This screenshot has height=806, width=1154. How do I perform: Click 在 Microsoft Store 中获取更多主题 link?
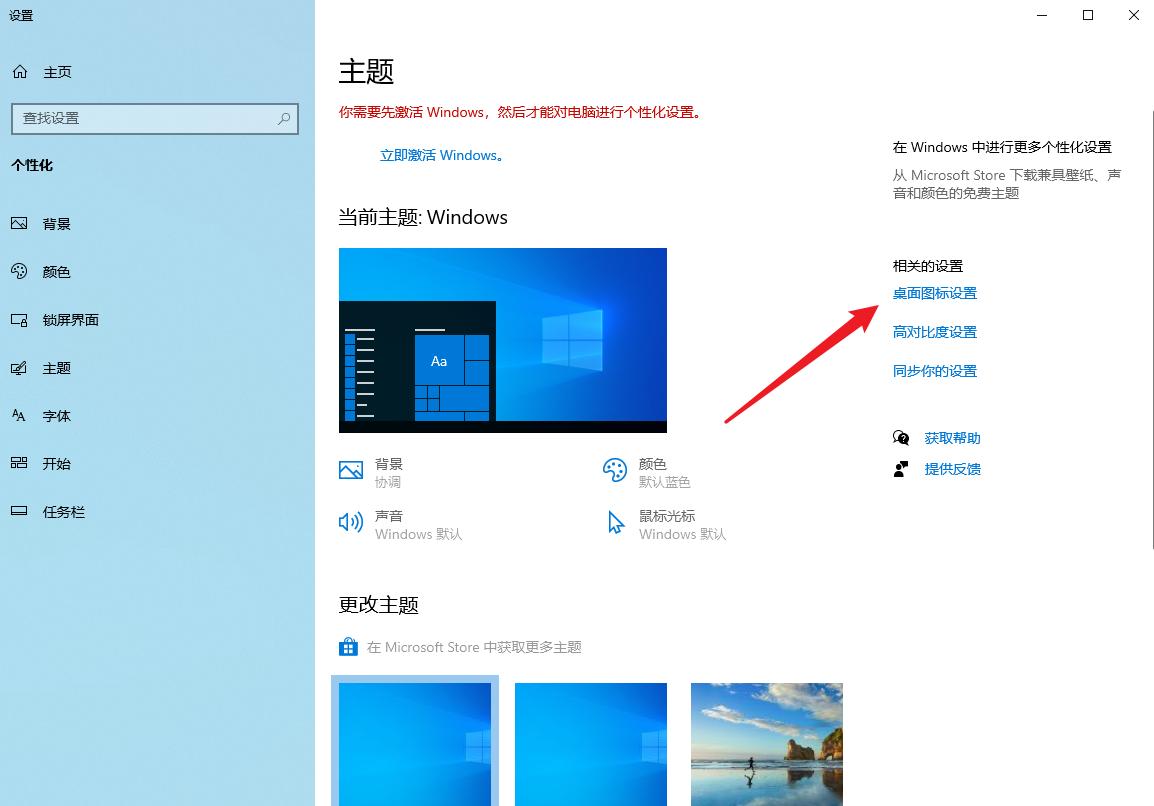click(x=474, y=647)
